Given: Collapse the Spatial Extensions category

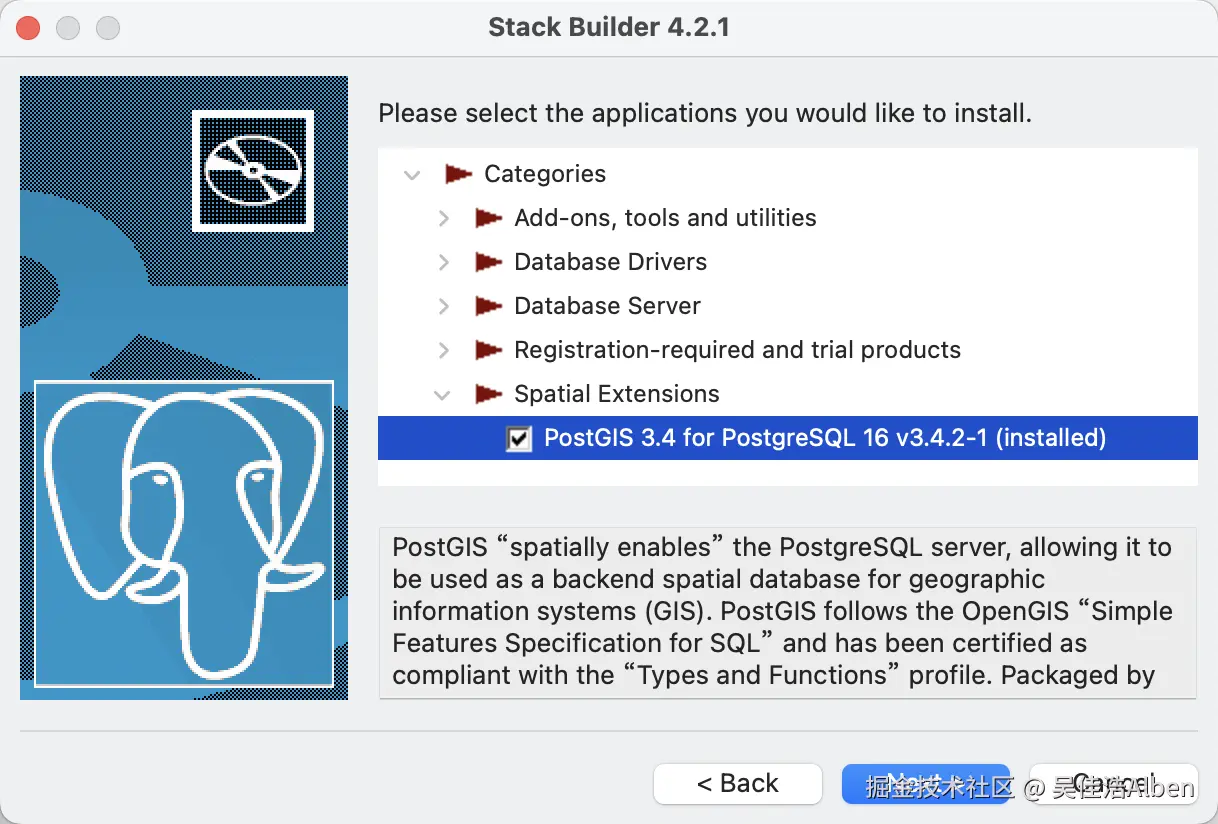Looking at the screenshot, I should [x=442, y=395].
